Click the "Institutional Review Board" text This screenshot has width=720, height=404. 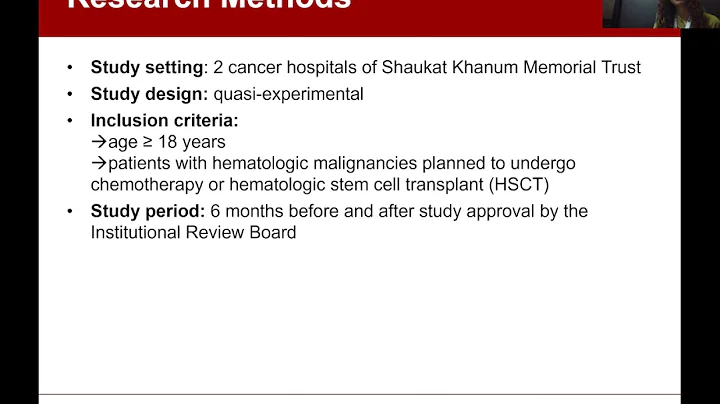click(x=194, y=232)
